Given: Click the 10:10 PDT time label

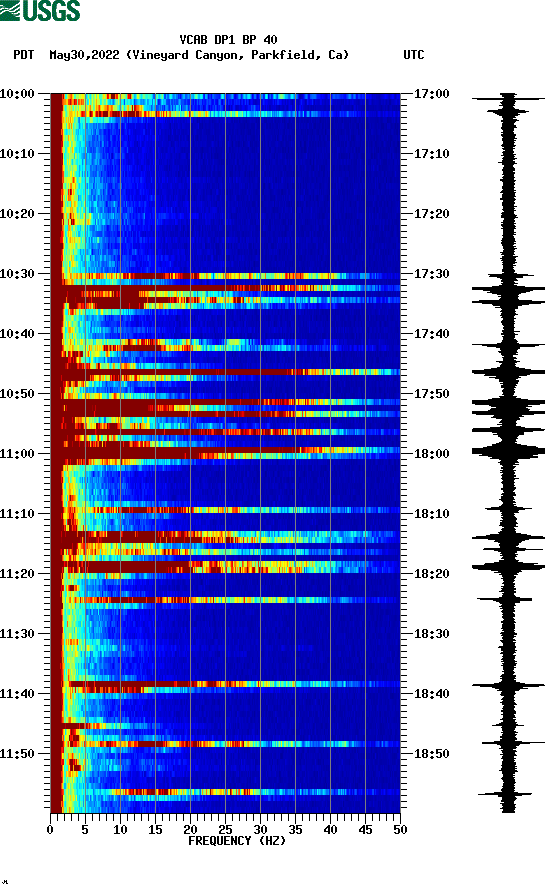Looking at the screenshot, I should [17, 154].
